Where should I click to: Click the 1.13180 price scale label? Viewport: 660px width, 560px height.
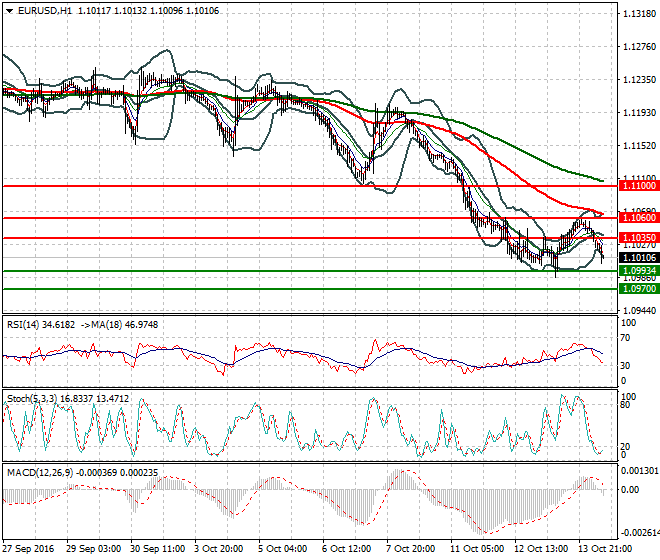637,15
